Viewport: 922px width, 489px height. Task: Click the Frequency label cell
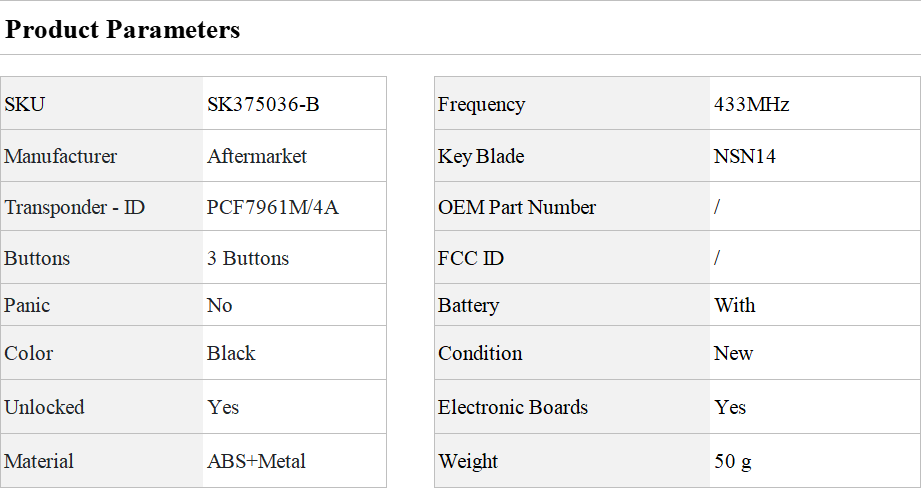(x=572, y=103)
